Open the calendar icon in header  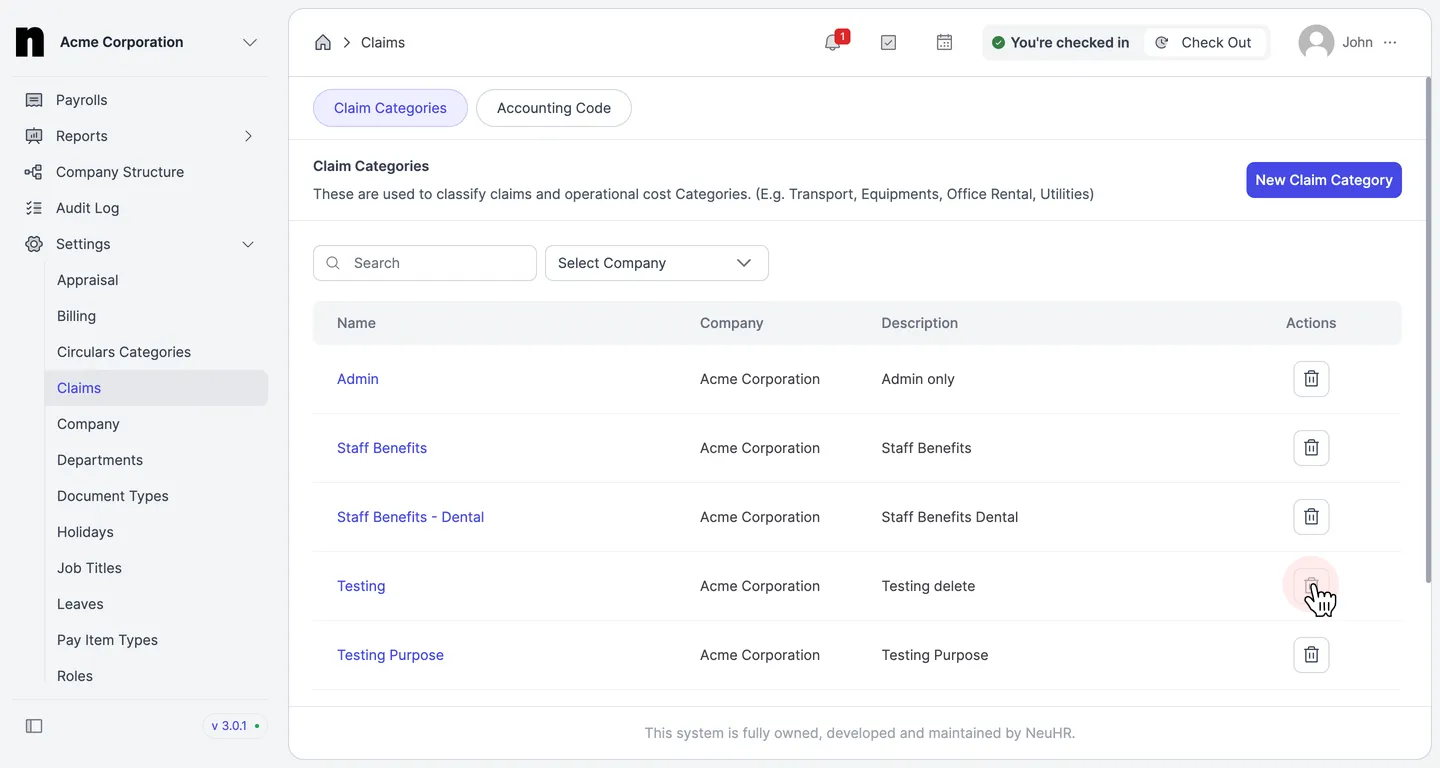click(x=944, y=42)
